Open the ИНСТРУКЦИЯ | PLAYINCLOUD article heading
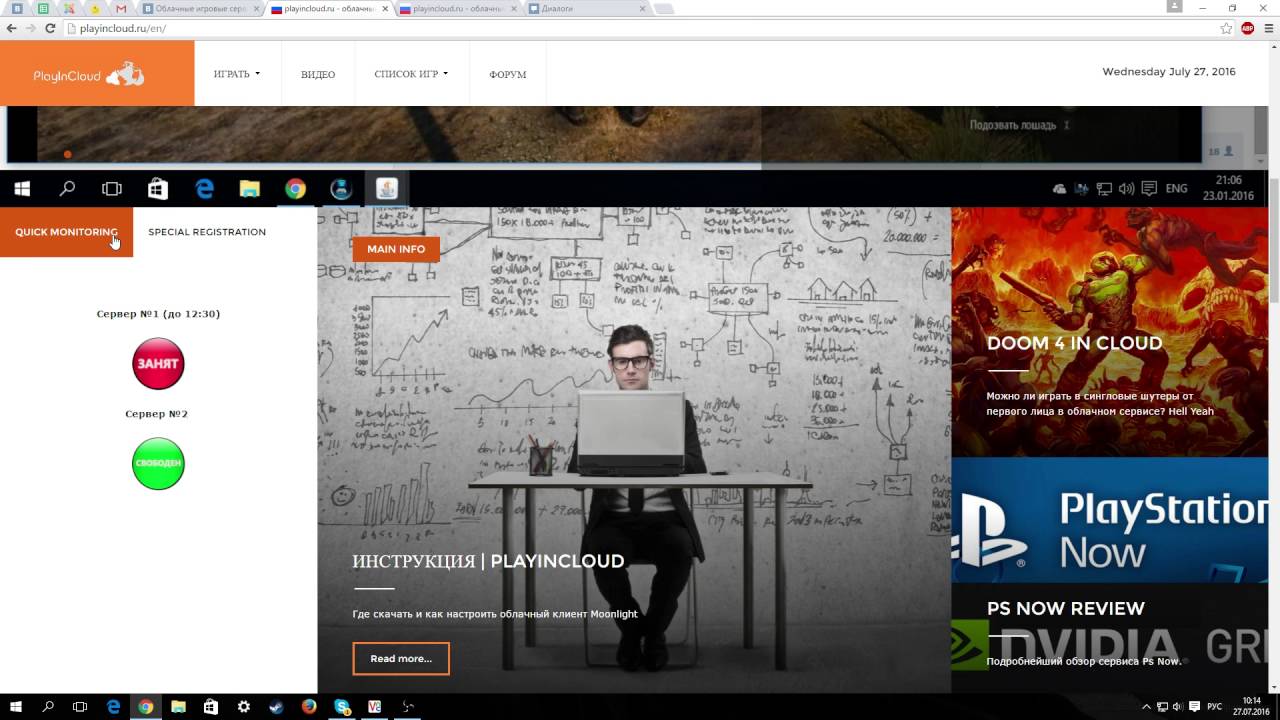The image size is (1280, 720). tap(488, 561)
